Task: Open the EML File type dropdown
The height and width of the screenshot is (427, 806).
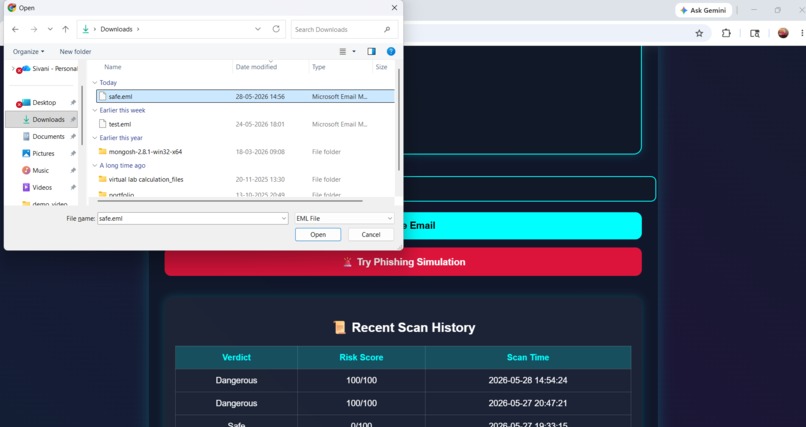Action: pos(344,218)
